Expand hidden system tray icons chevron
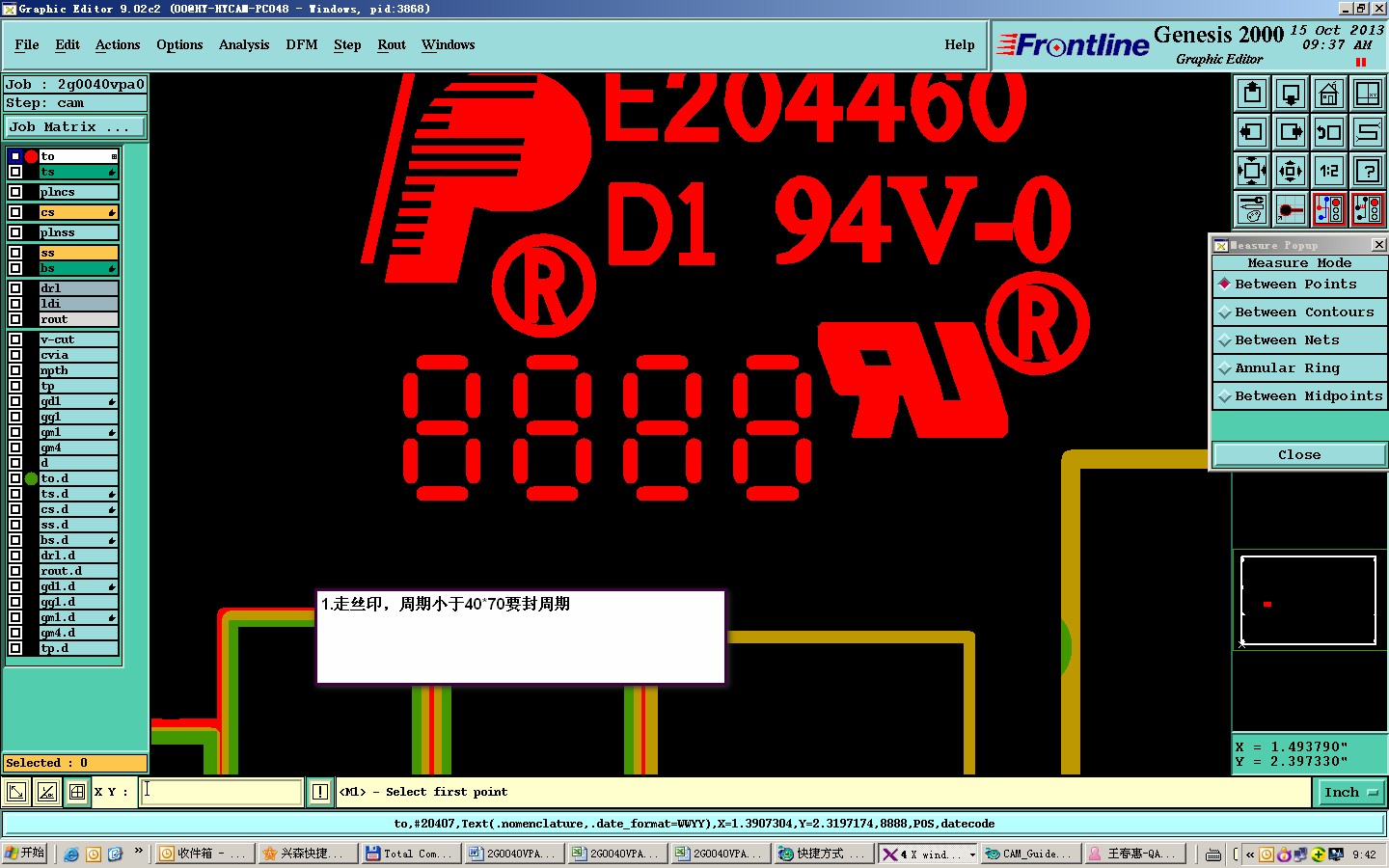This screenshot has height=868, width=1389. click(1250, 854)
